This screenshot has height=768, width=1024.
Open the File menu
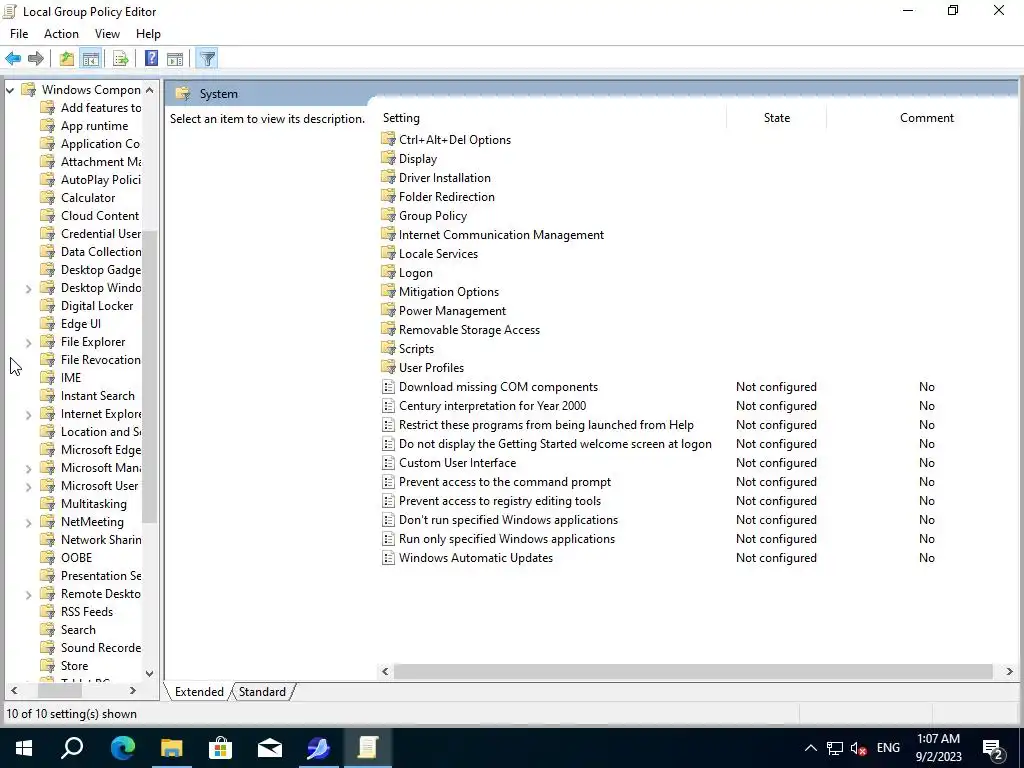(x=19, y=34)
